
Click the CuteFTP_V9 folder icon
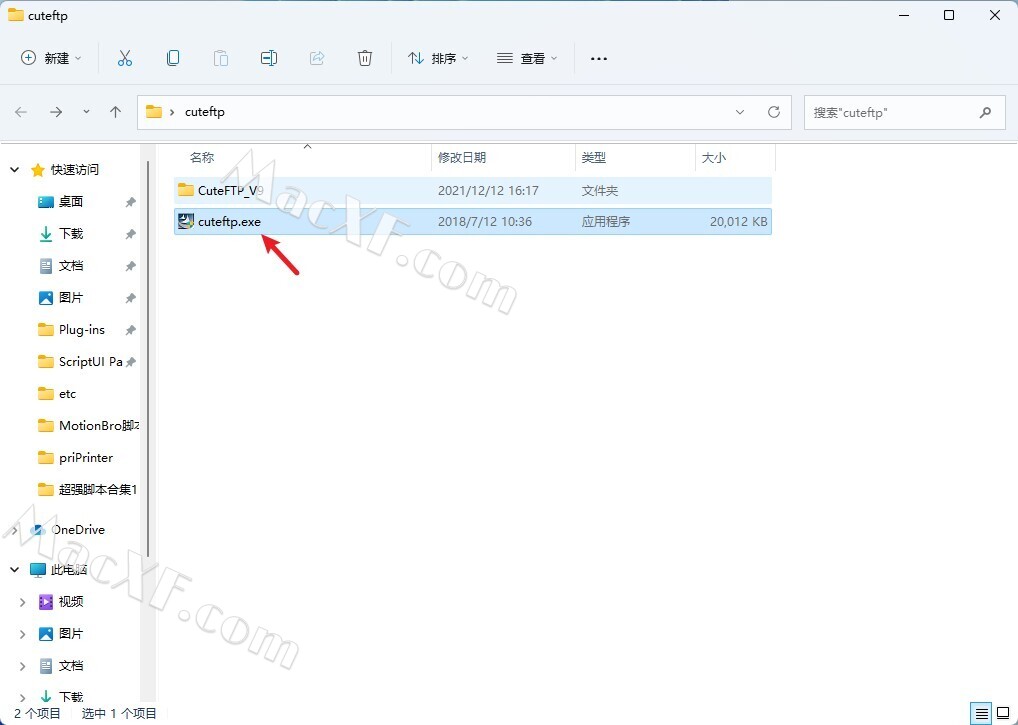click(186, 190)
